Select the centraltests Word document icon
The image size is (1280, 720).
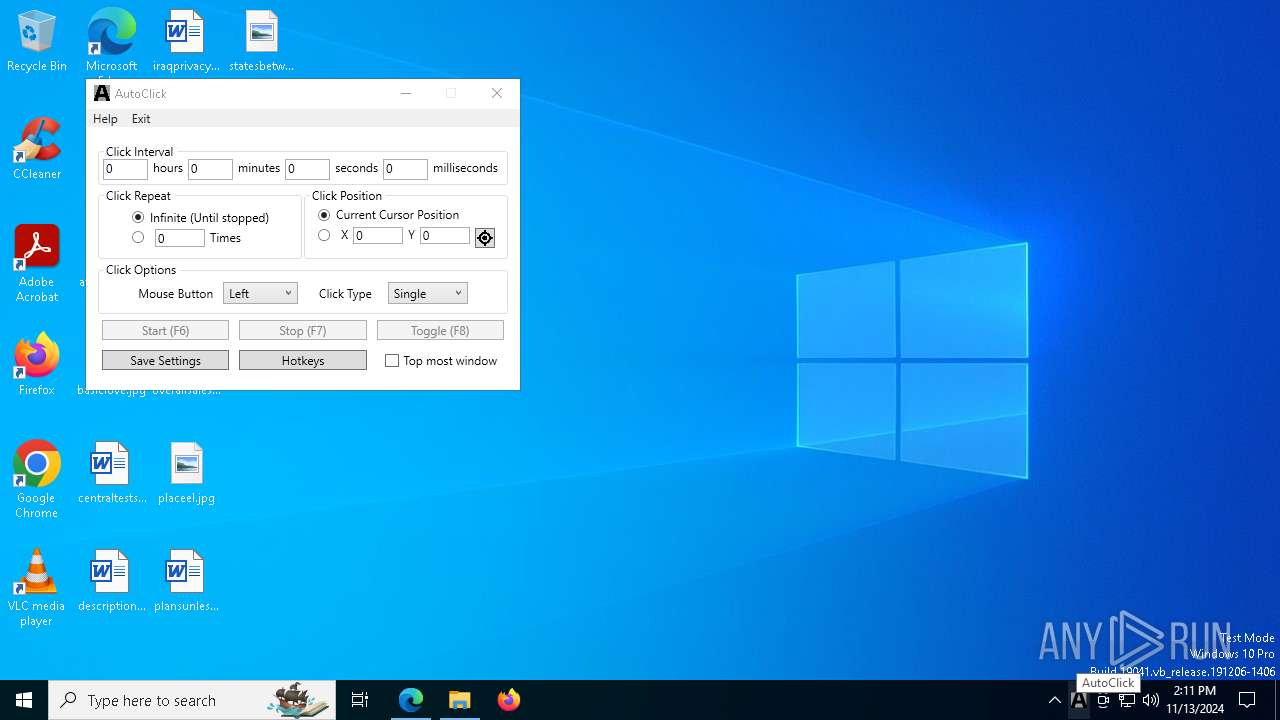111,473
